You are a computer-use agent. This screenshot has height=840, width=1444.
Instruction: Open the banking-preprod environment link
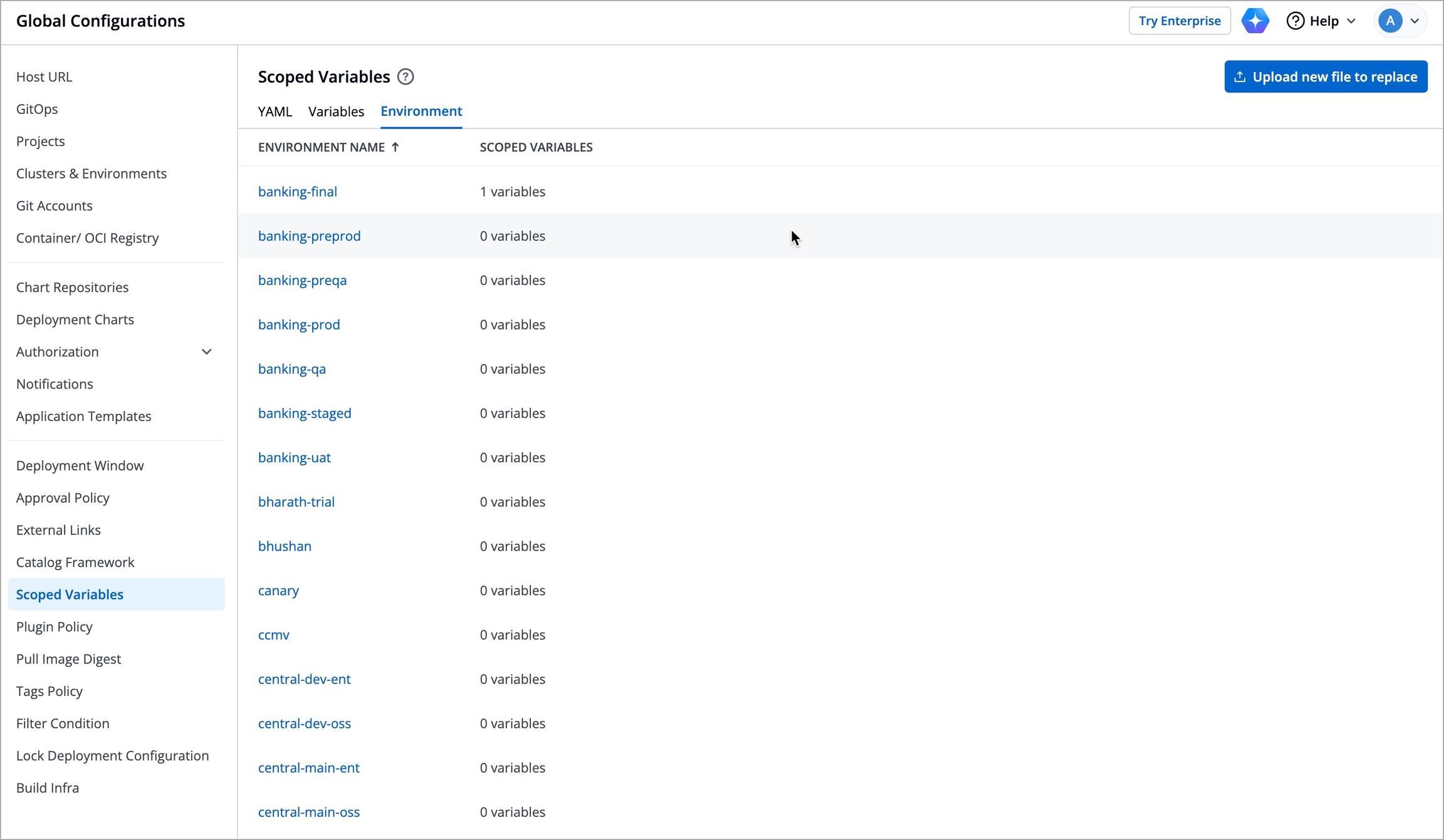pos(309,236)
